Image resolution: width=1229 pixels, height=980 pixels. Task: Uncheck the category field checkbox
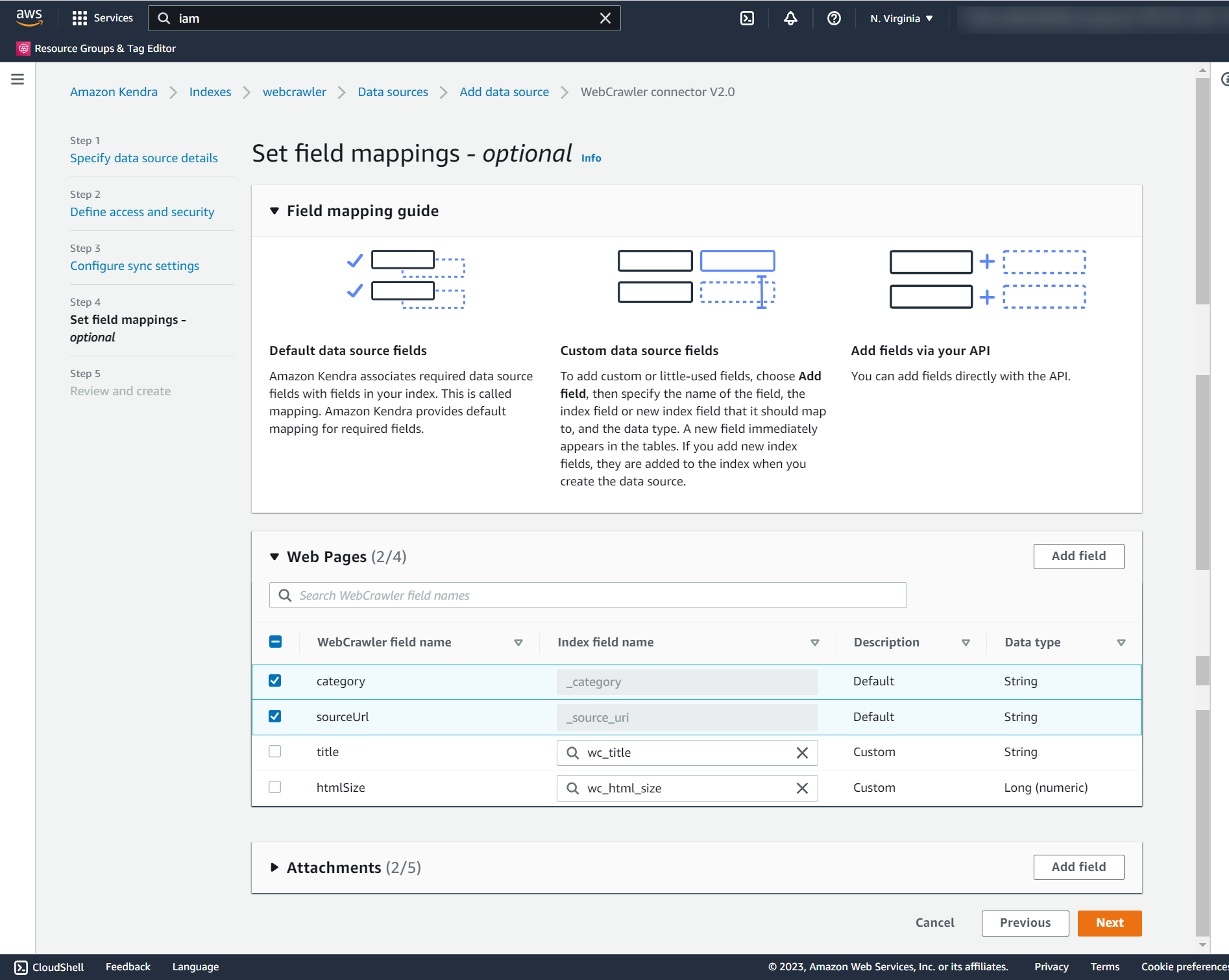click(x=275, y=681)
